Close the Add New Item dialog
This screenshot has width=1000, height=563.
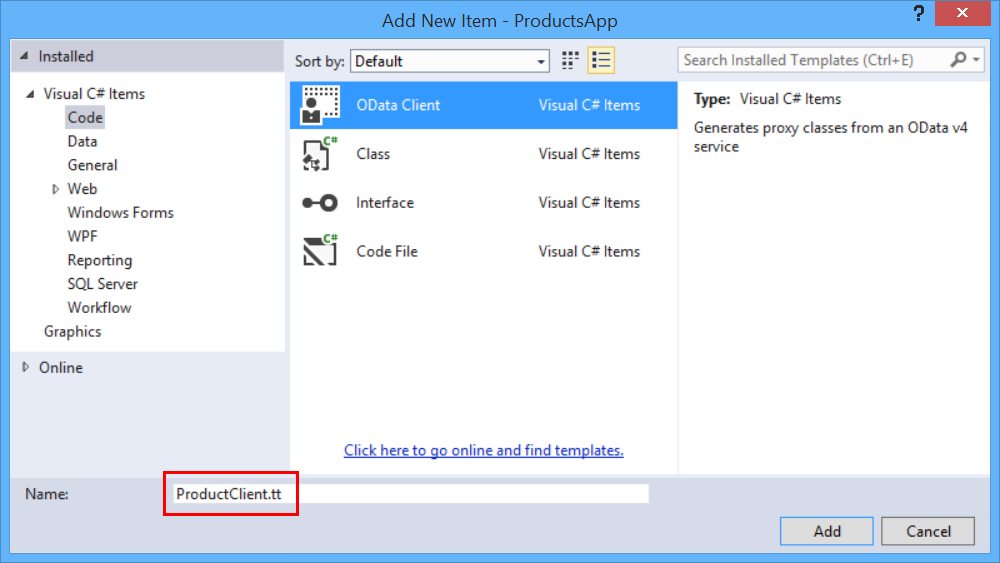(x=962, y=13)
